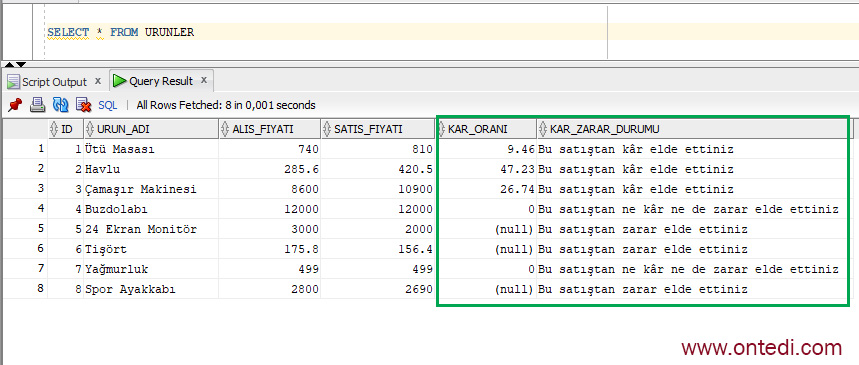859x365 pixels.
Task: Click purchase price 285.6 cell
Action: pos(270,169)
